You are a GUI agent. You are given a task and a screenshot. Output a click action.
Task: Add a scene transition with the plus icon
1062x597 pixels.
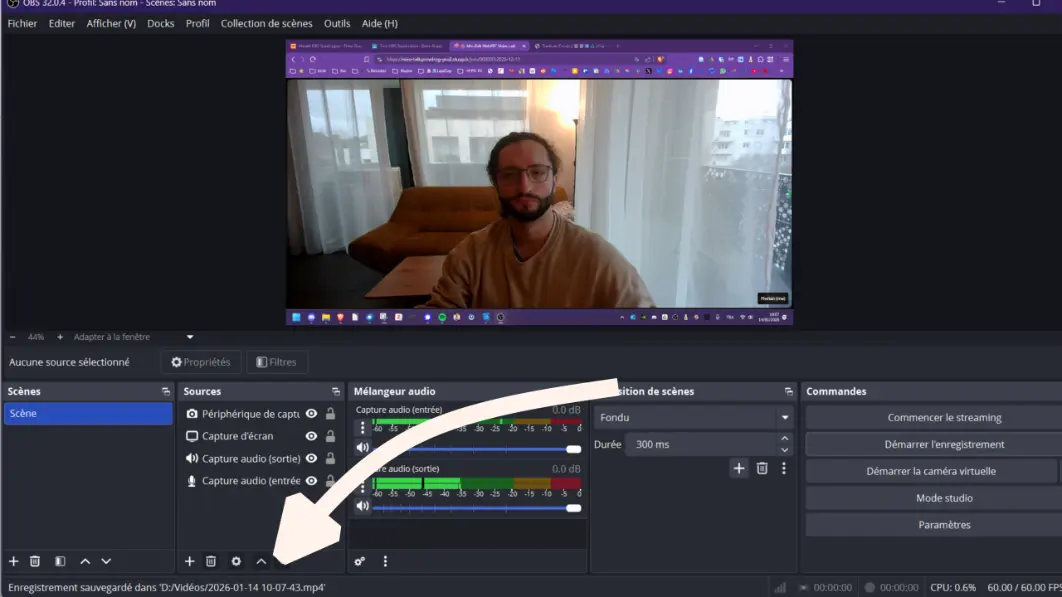tap(739, 468)
